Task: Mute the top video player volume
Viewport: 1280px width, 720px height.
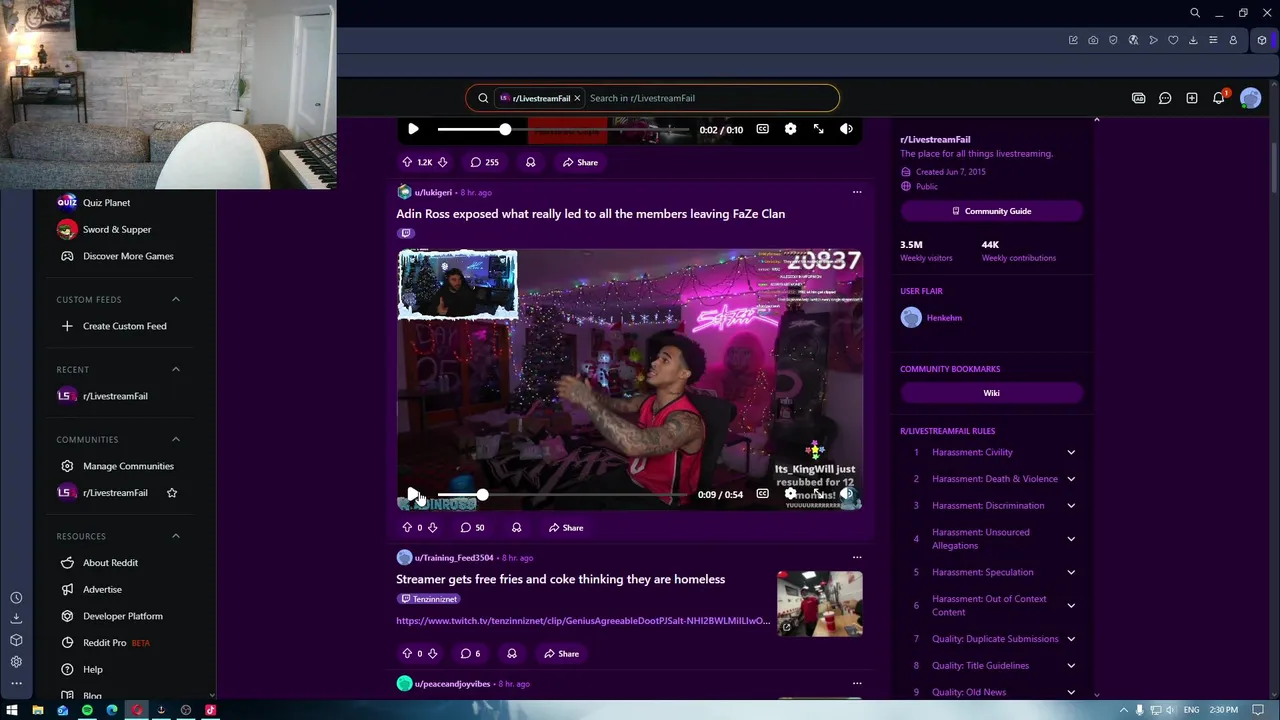Action: 846,129
